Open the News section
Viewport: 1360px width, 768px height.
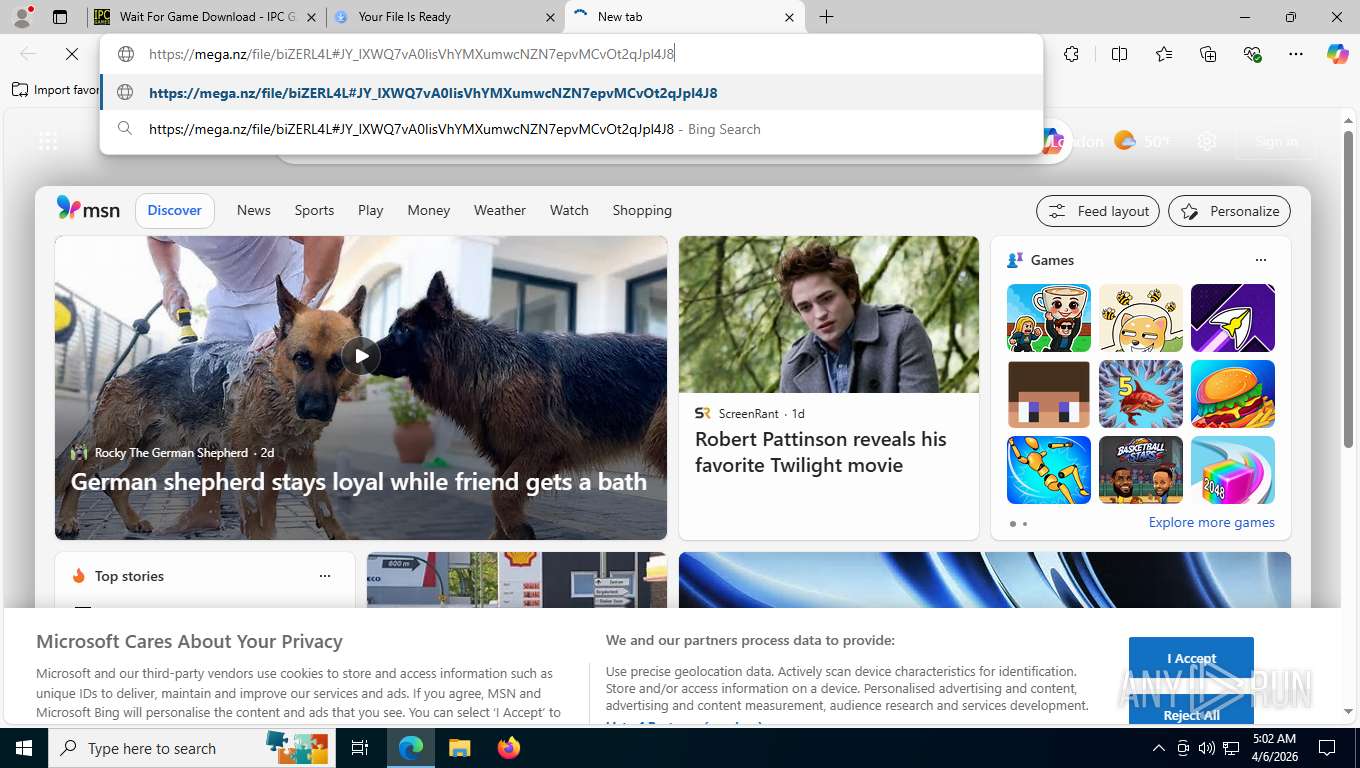(x=253, y=210)
